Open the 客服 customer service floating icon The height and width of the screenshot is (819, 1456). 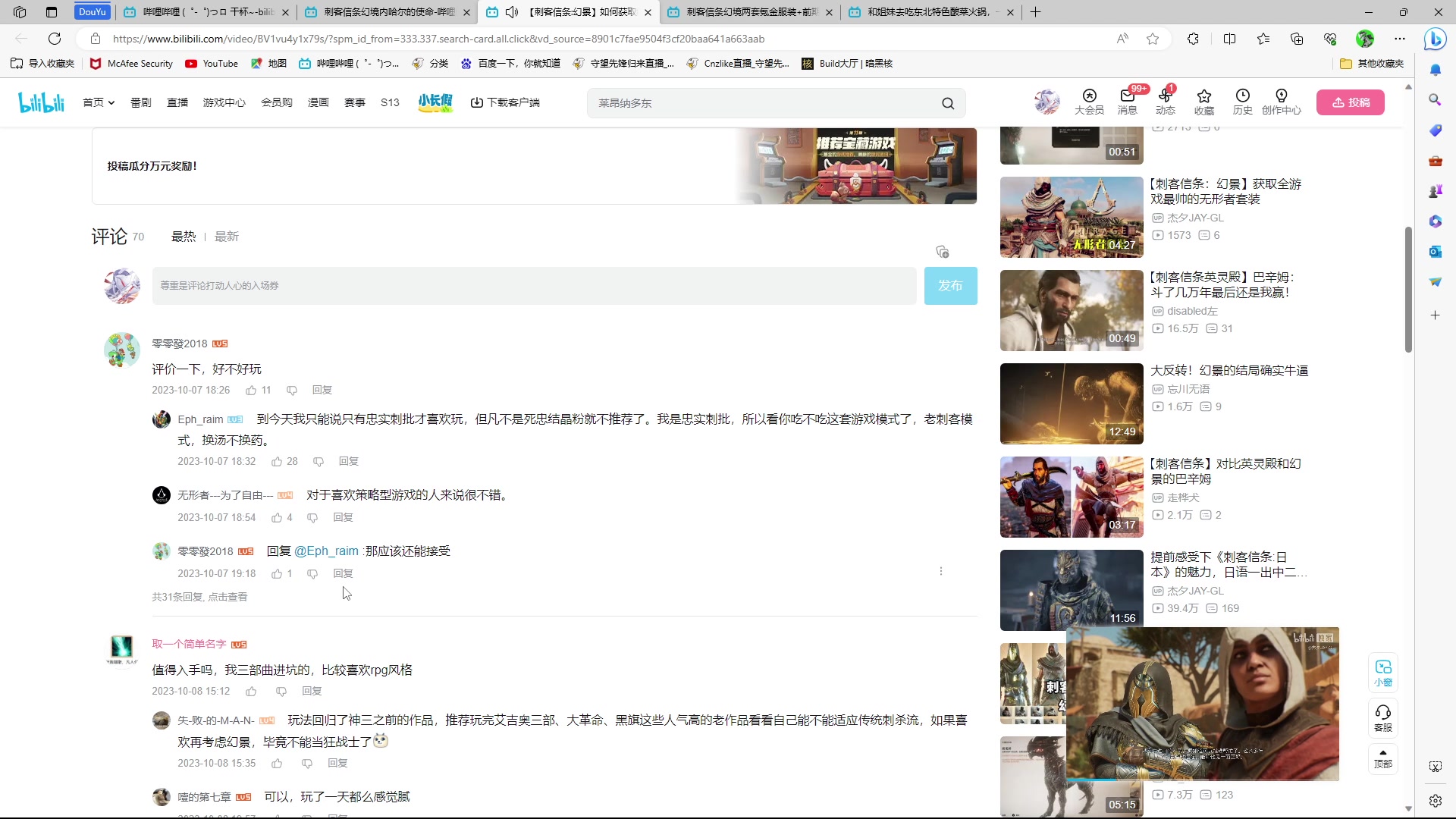coord(1382,717)
